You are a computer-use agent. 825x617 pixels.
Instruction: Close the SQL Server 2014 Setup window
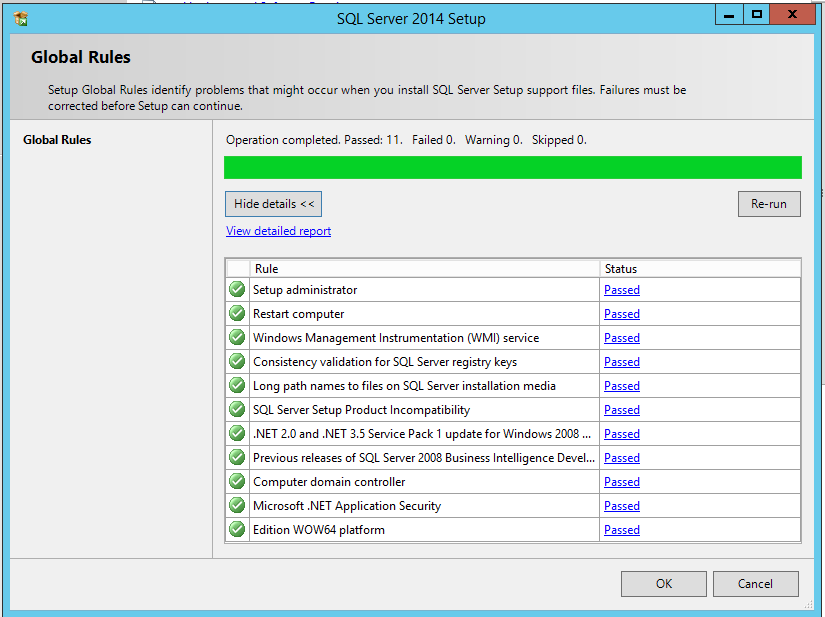pyautogui.click(x=792, y=15)
